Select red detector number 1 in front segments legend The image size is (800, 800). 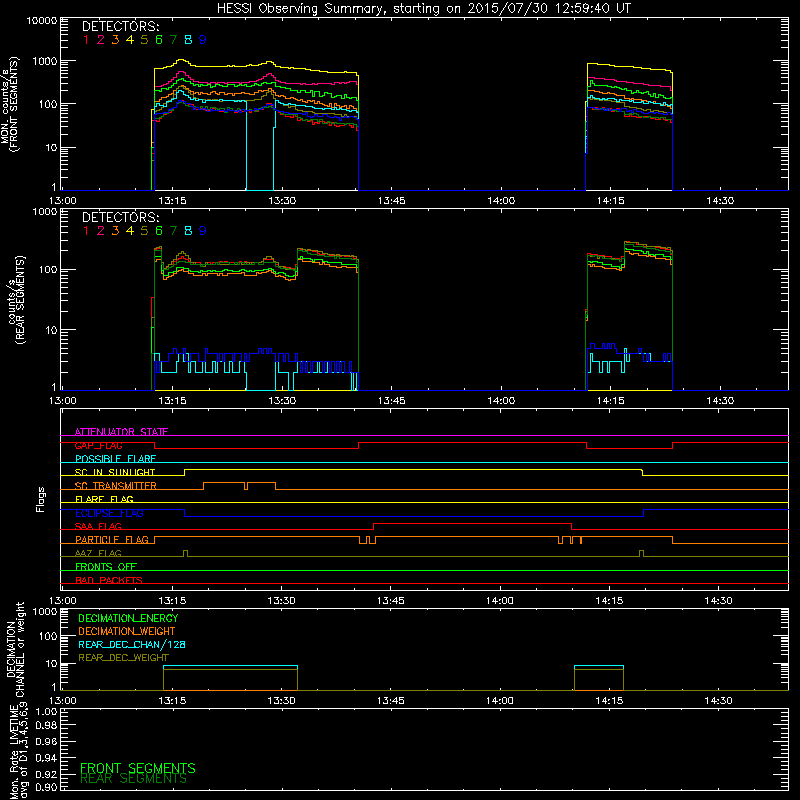86,40
